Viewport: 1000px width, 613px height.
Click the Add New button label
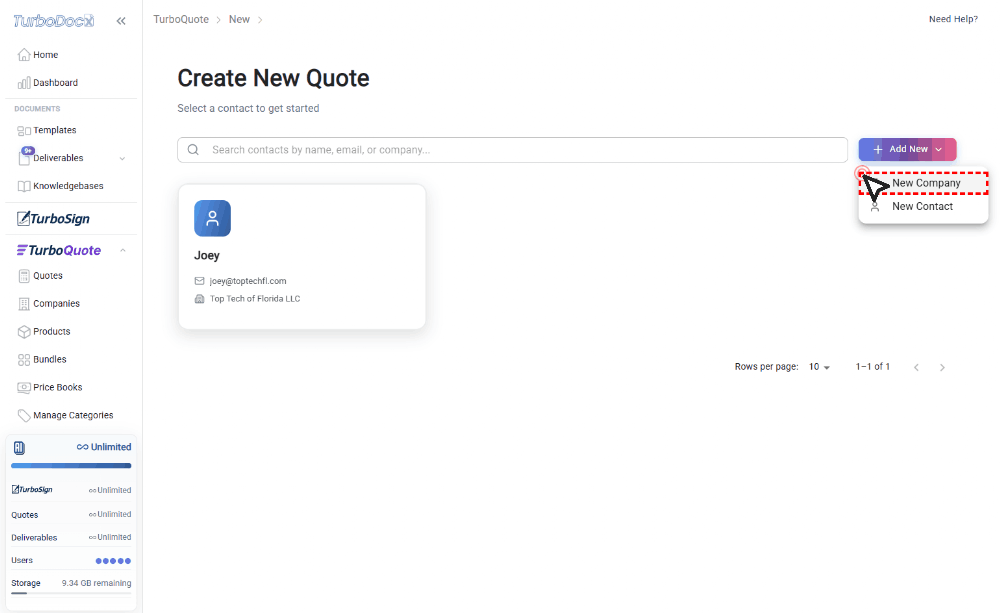coord(908,149)
